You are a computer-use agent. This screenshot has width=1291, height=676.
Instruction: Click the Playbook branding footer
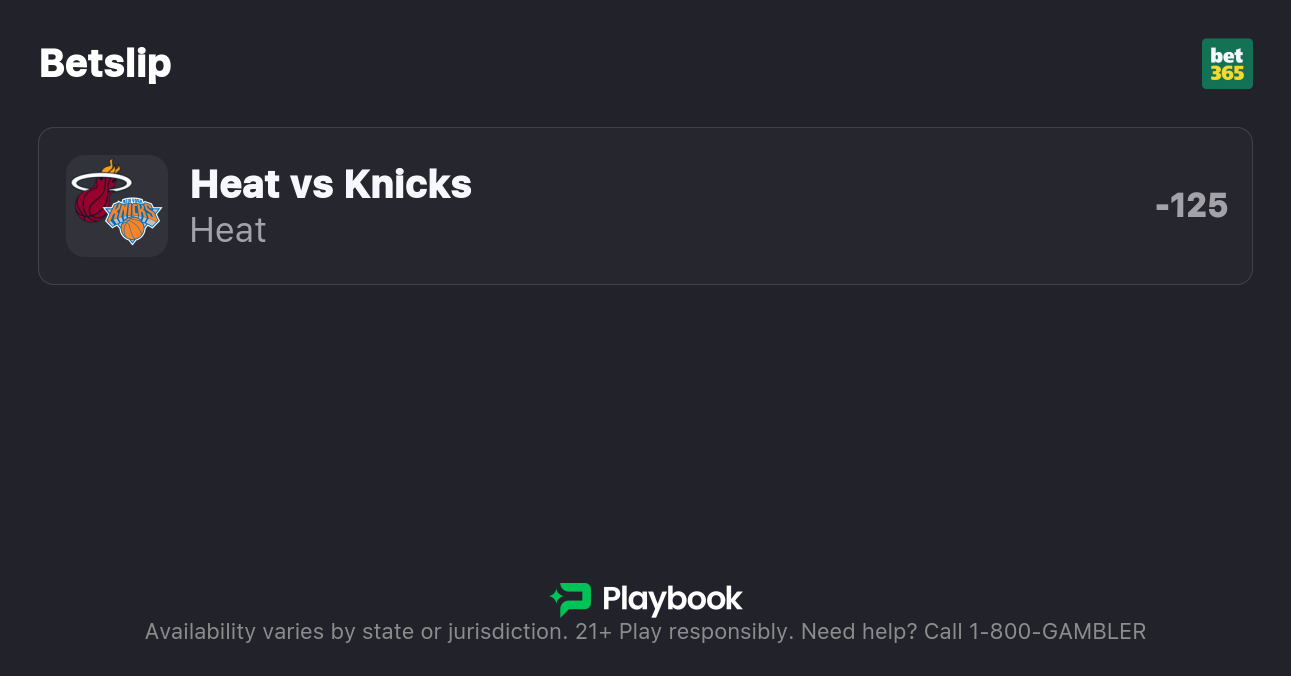click(645, 600)
